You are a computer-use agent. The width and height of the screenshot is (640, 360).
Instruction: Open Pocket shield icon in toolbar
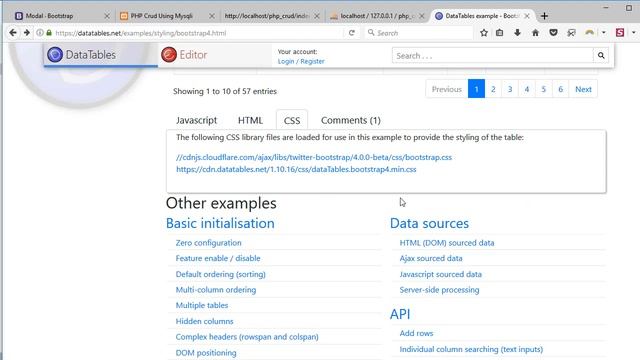click(x=553, y=33)
